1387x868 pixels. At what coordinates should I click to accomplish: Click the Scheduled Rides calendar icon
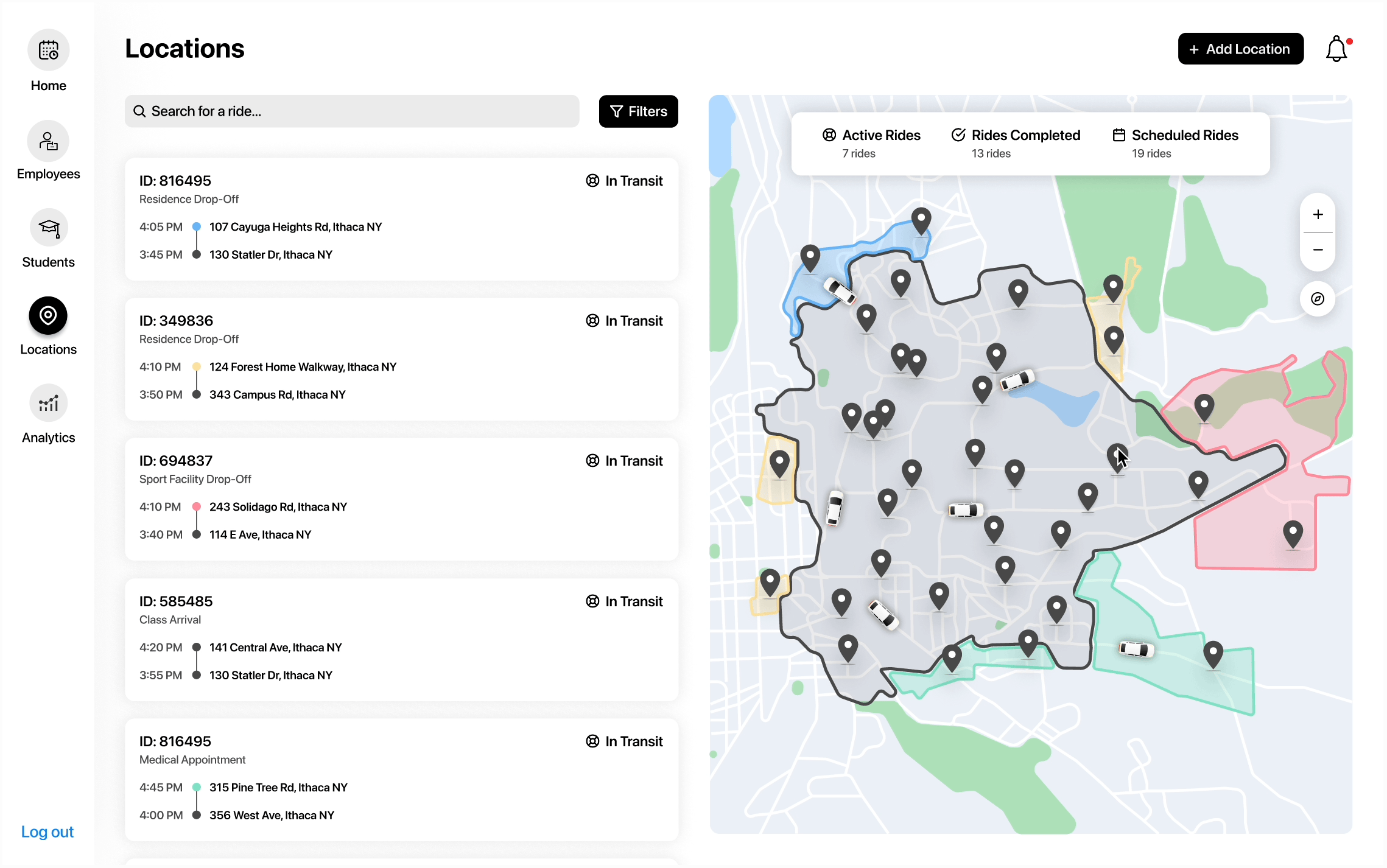(1119, 135)
